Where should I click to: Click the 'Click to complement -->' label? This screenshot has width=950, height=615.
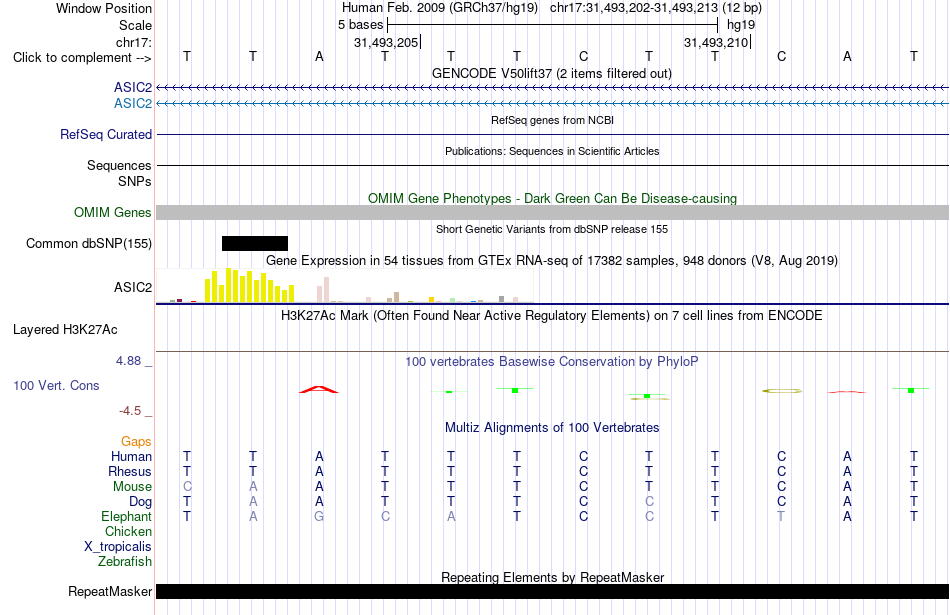(82, 58)
